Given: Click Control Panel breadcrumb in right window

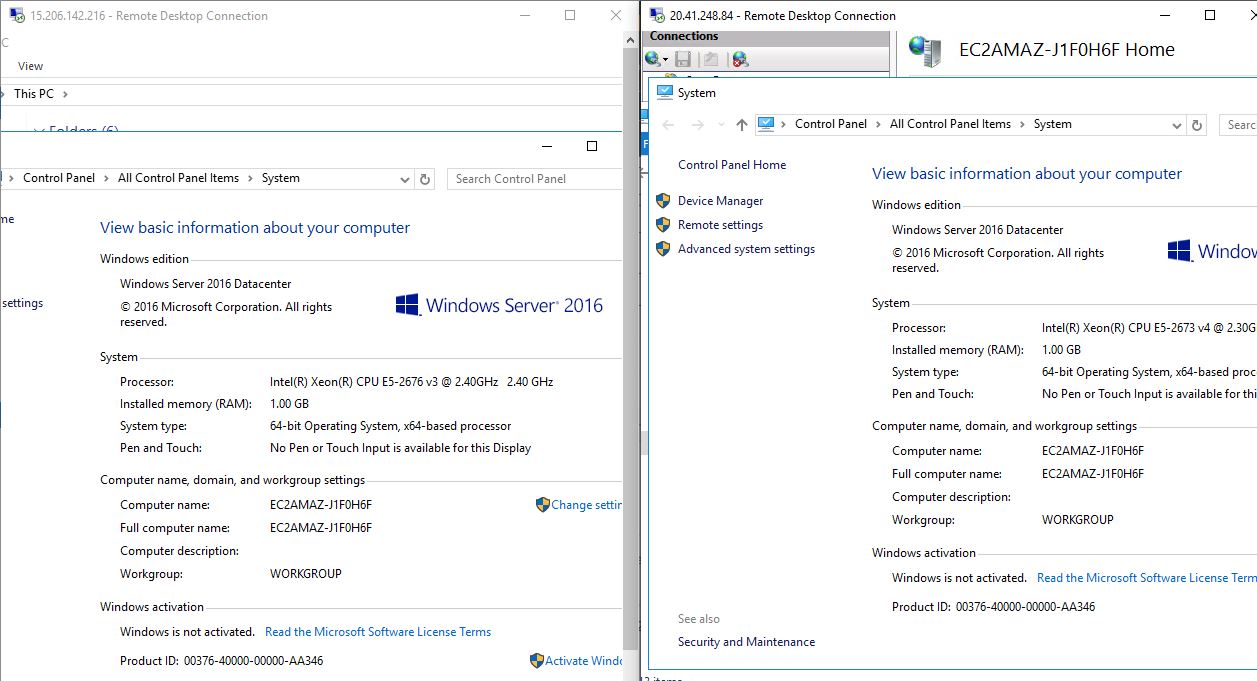Looking at the screenshot, I should point(830,124).
